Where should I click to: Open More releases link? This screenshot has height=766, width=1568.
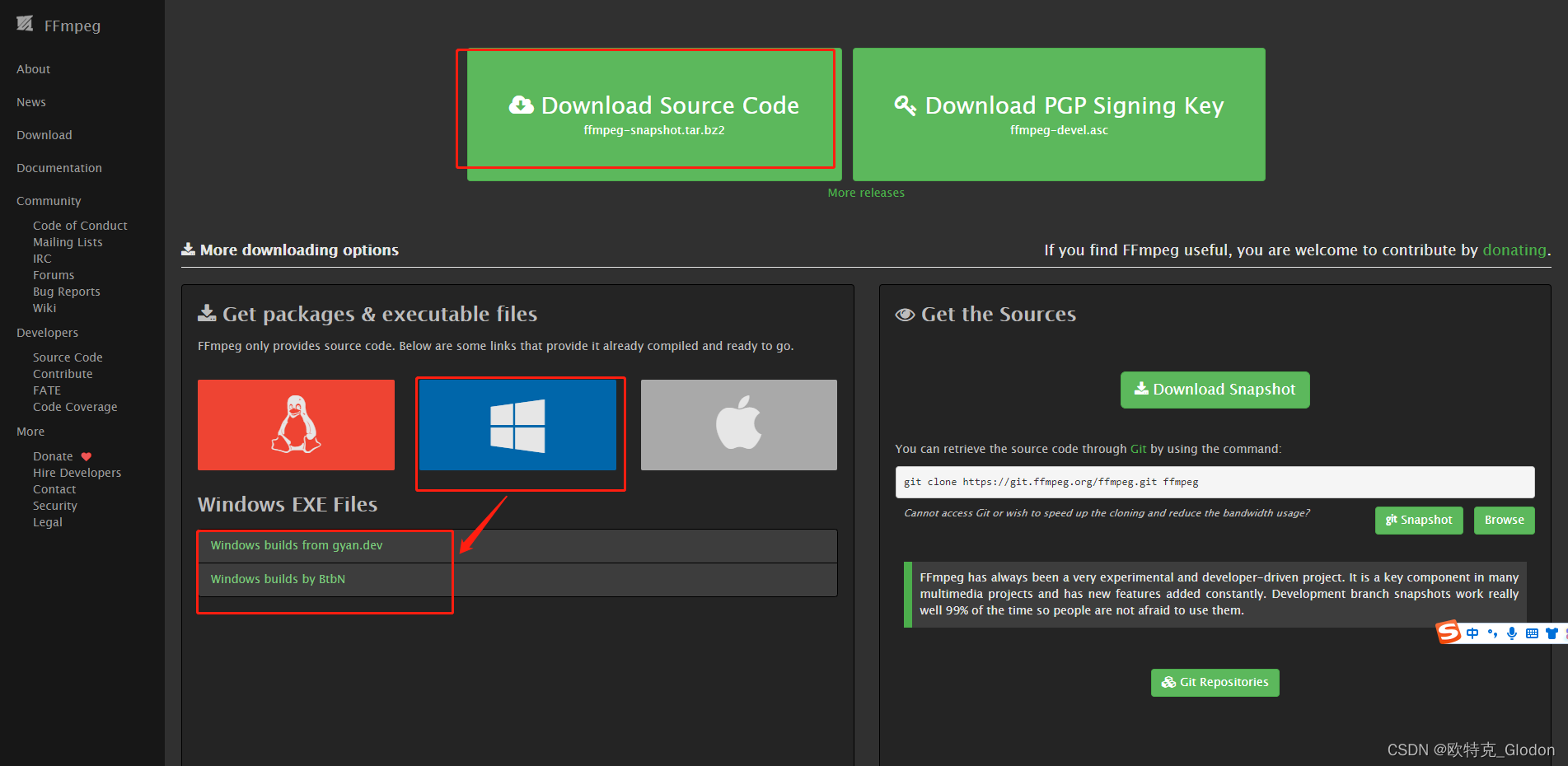point(866,193)
